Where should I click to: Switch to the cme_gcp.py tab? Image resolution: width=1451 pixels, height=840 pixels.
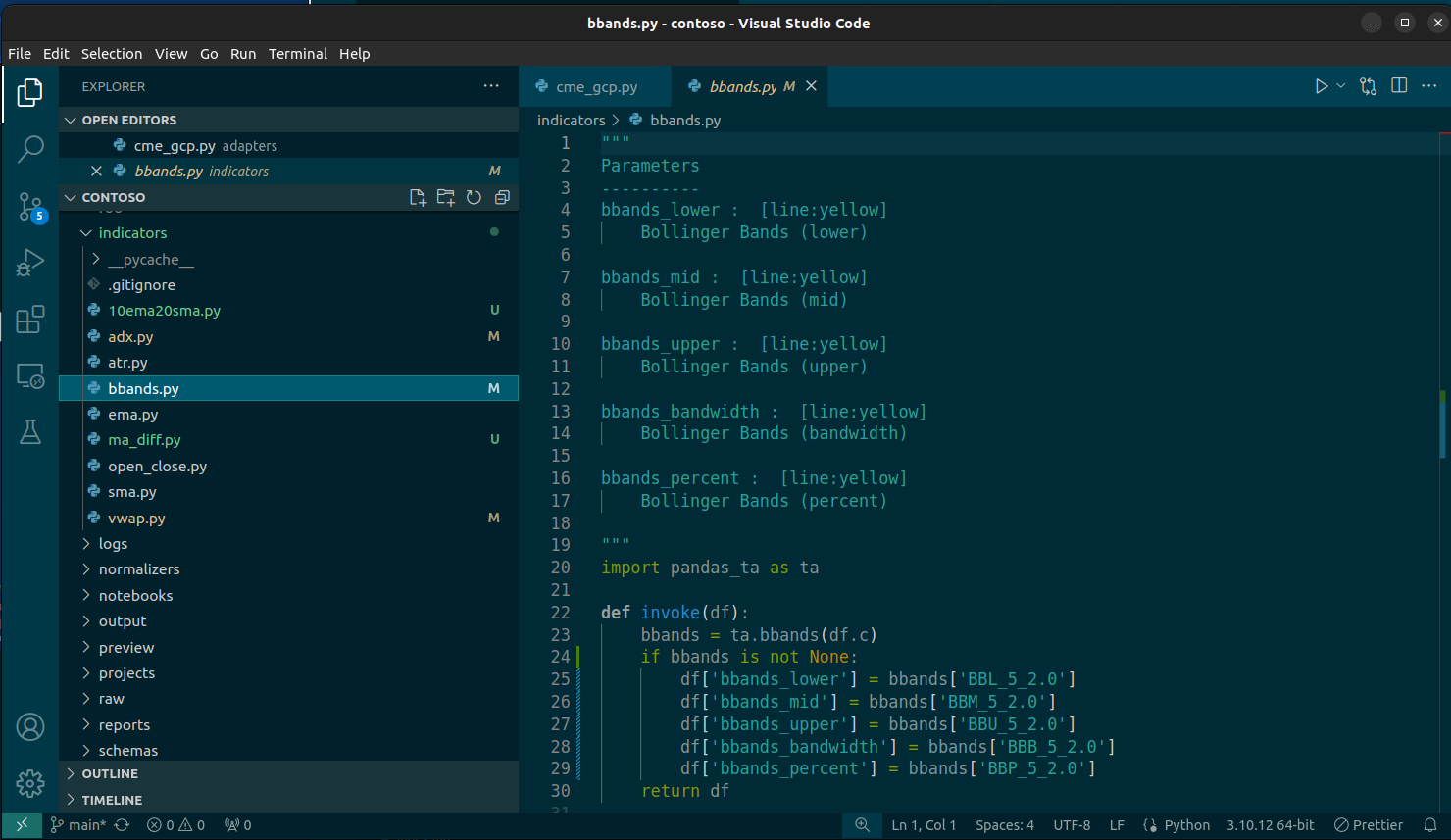click(x=595, y=87)
